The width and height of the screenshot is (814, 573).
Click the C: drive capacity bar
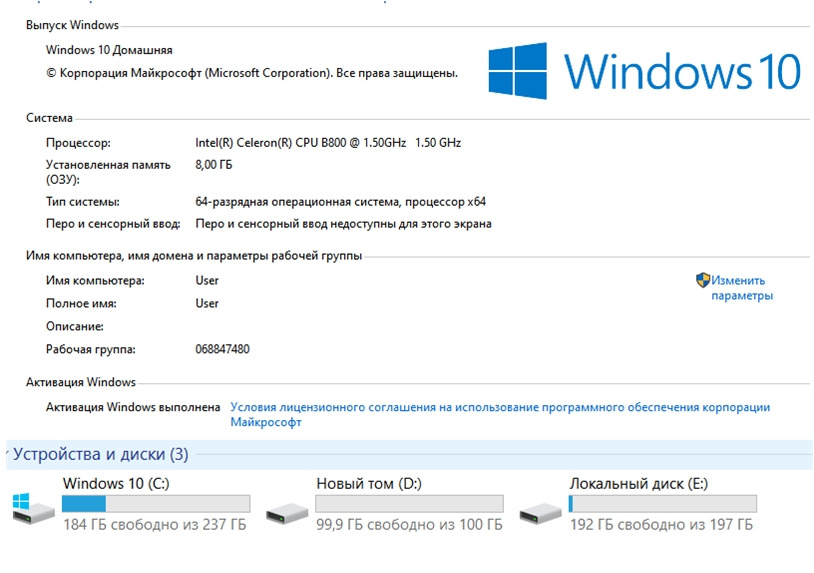click(x=155, y=503)
